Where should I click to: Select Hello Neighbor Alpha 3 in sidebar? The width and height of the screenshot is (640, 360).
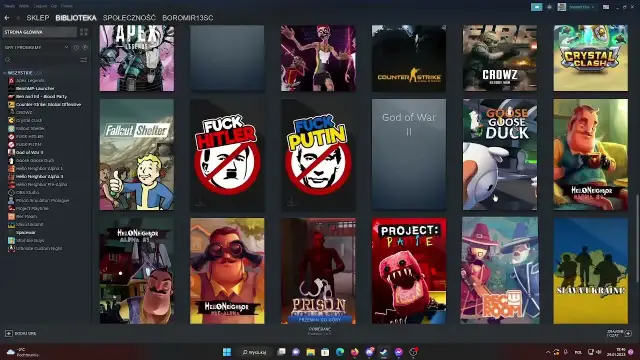pos(39,176)
